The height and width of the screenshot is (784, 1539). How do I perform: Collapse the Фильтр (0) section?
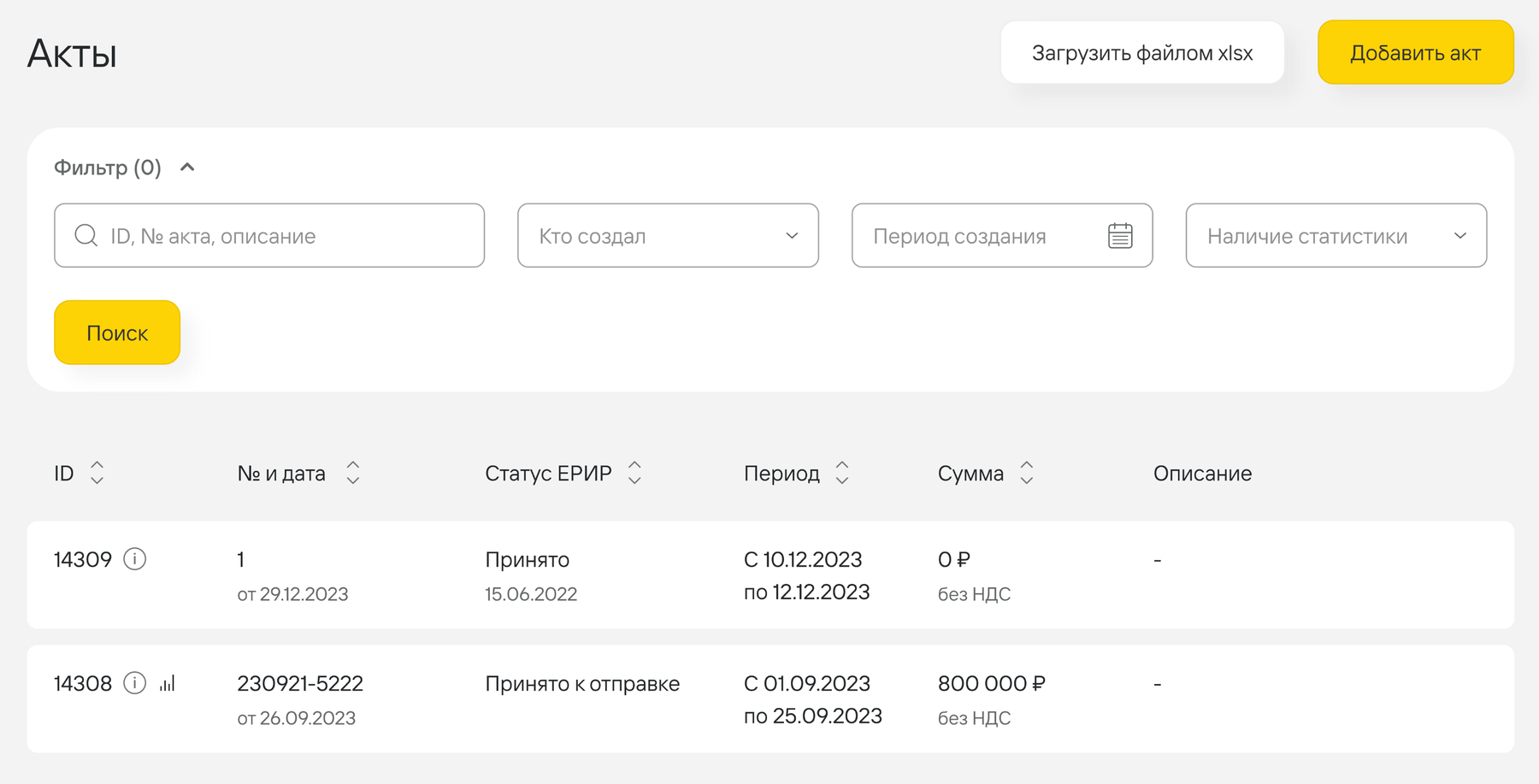tap(187, 167)
